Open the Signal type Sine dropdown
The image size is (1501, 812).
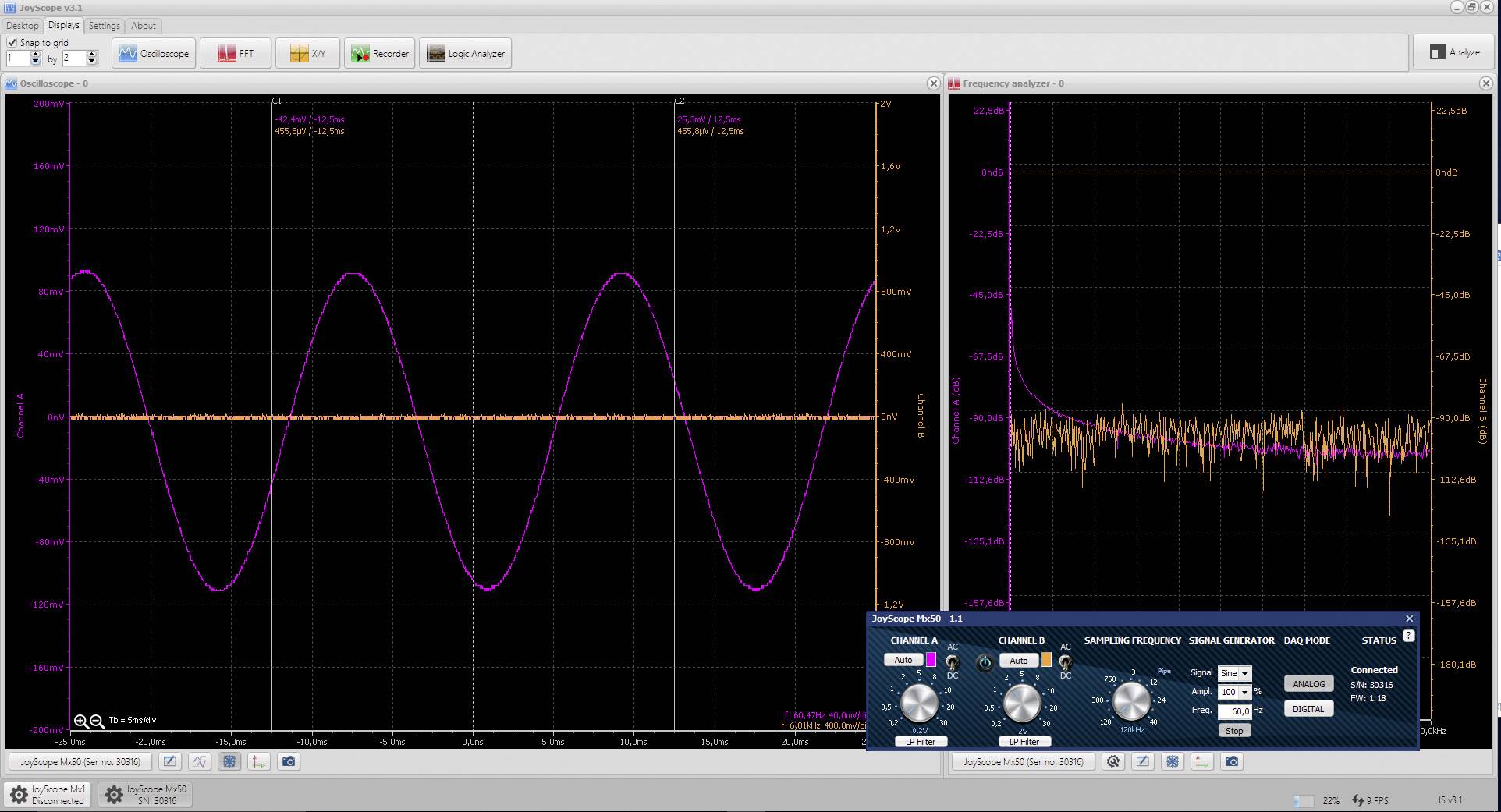[1233, 673]
